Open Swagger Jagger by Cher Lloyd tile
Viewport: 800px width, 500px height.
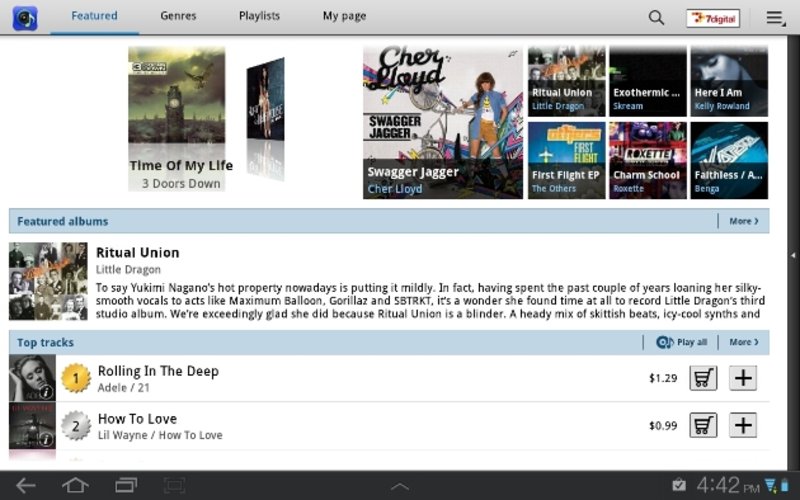point(443,122)
